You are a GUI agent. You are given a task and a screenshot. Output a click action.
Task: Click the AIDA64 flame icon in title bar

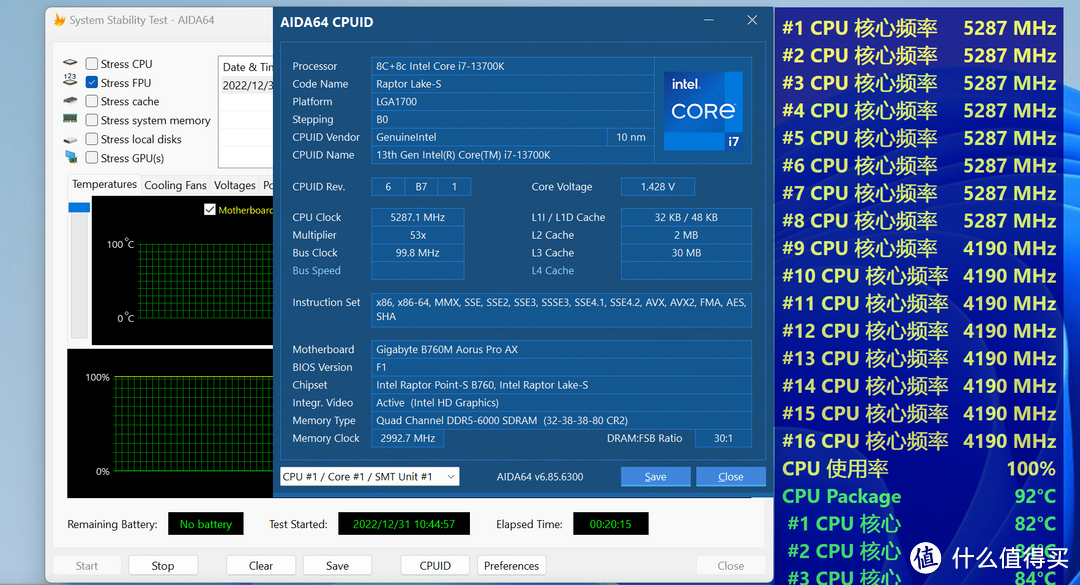point(59,20)
